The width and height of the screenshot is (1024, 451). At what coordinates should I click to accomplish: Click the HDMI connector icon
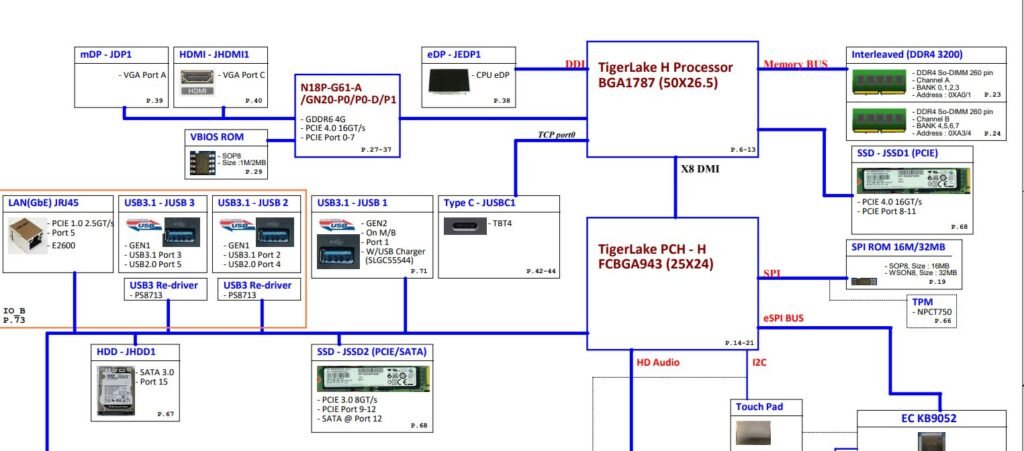(197, 80)
